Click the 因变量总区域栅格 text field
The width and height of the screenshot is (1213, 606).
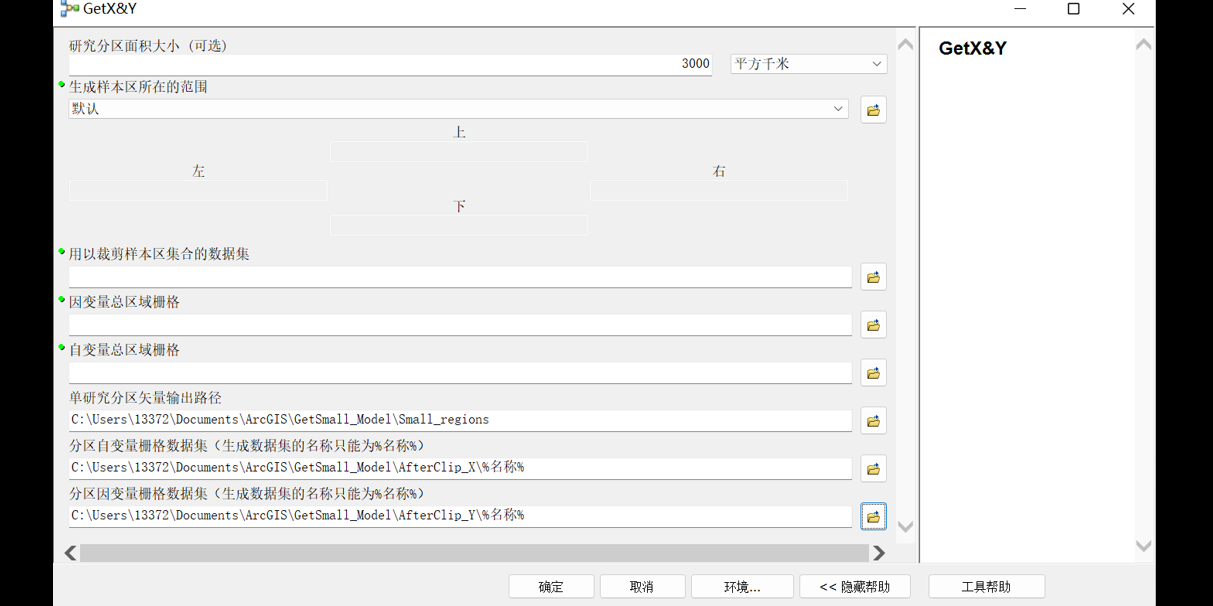tap(460, 325)
